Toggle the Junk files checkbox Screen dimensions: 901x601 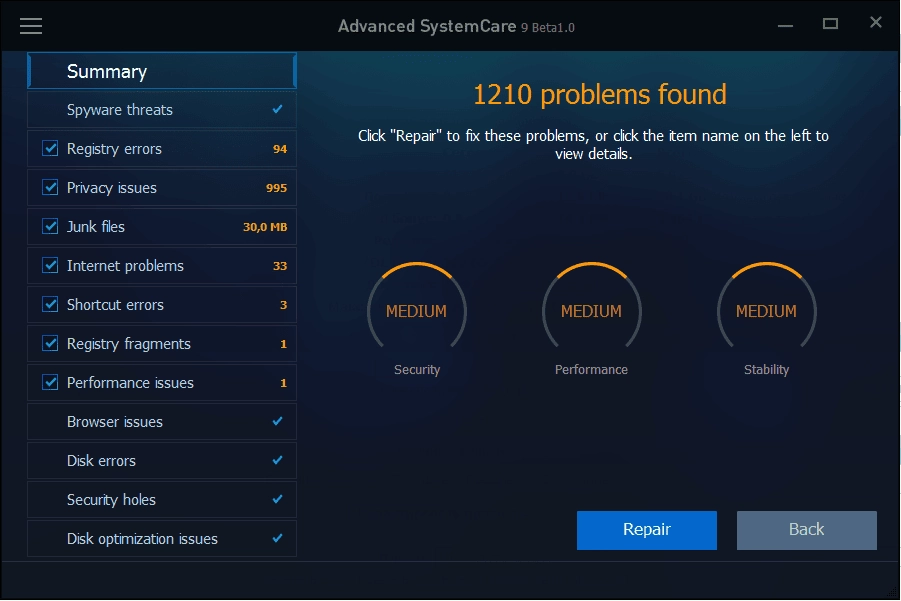[51, 227]
